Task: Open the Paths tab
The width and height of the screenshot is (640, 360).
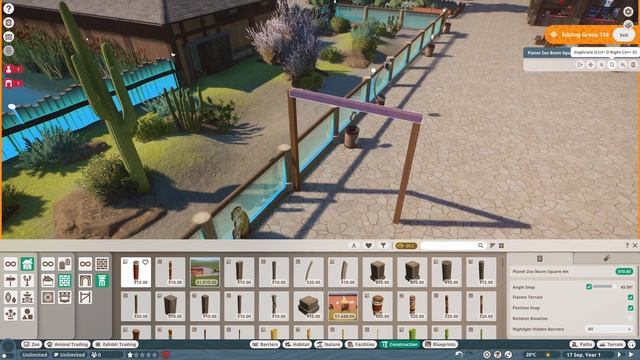Action: (x=582, y=344)
